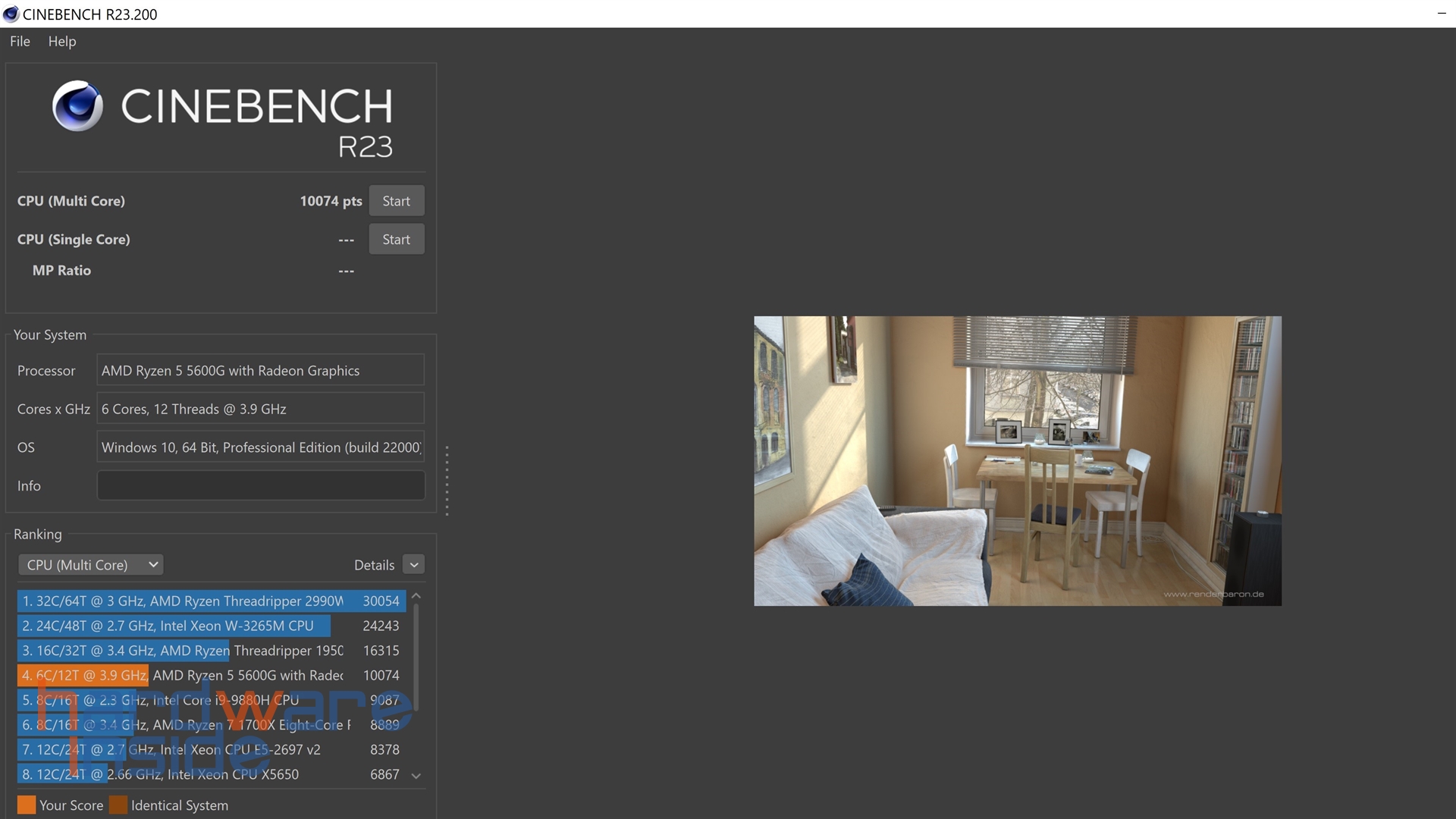Open the Help menu

pyautogui.click(x=62, y=42)
